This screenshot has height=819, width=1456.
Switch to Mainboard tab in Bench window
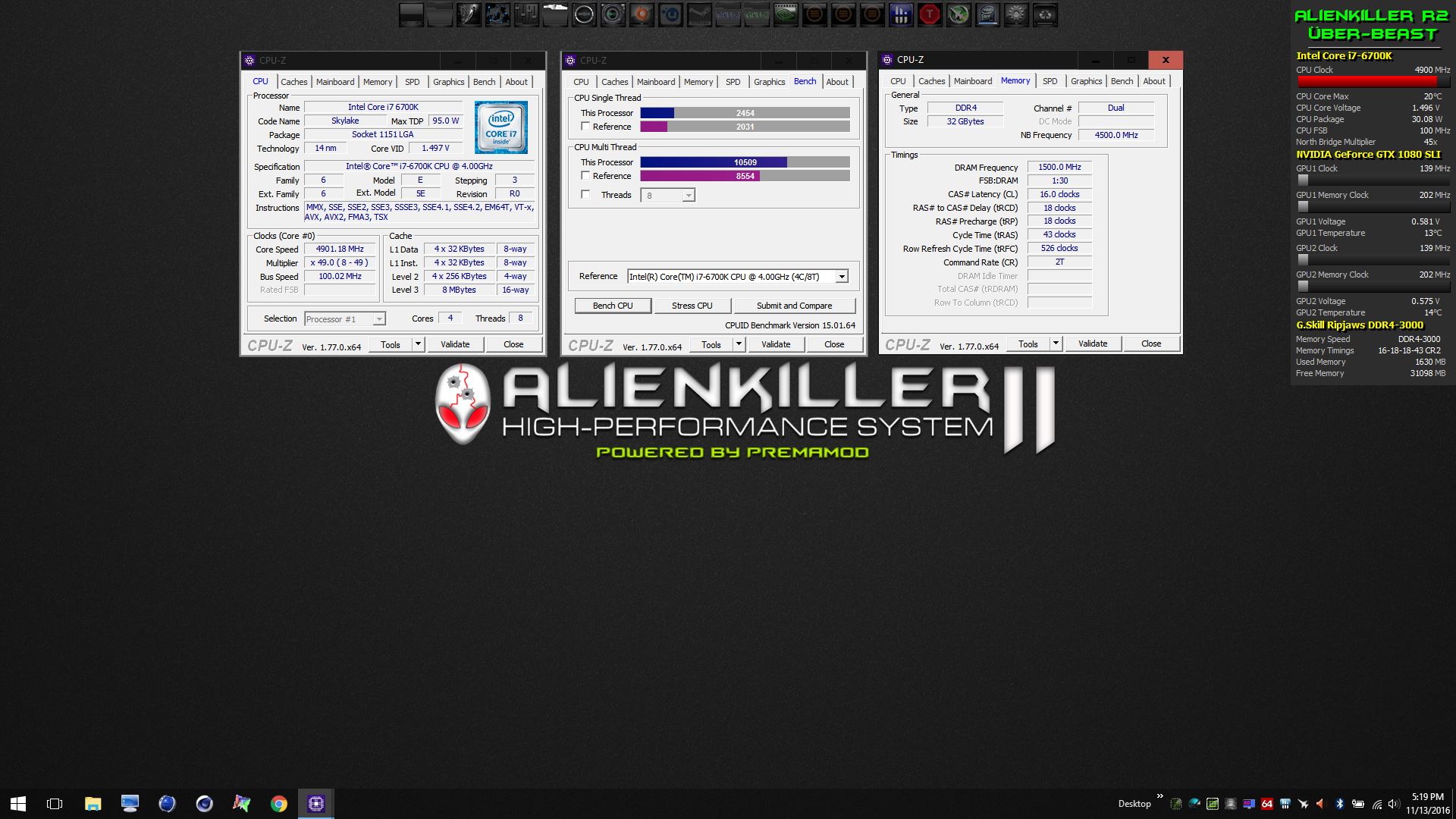coord(656,82)
